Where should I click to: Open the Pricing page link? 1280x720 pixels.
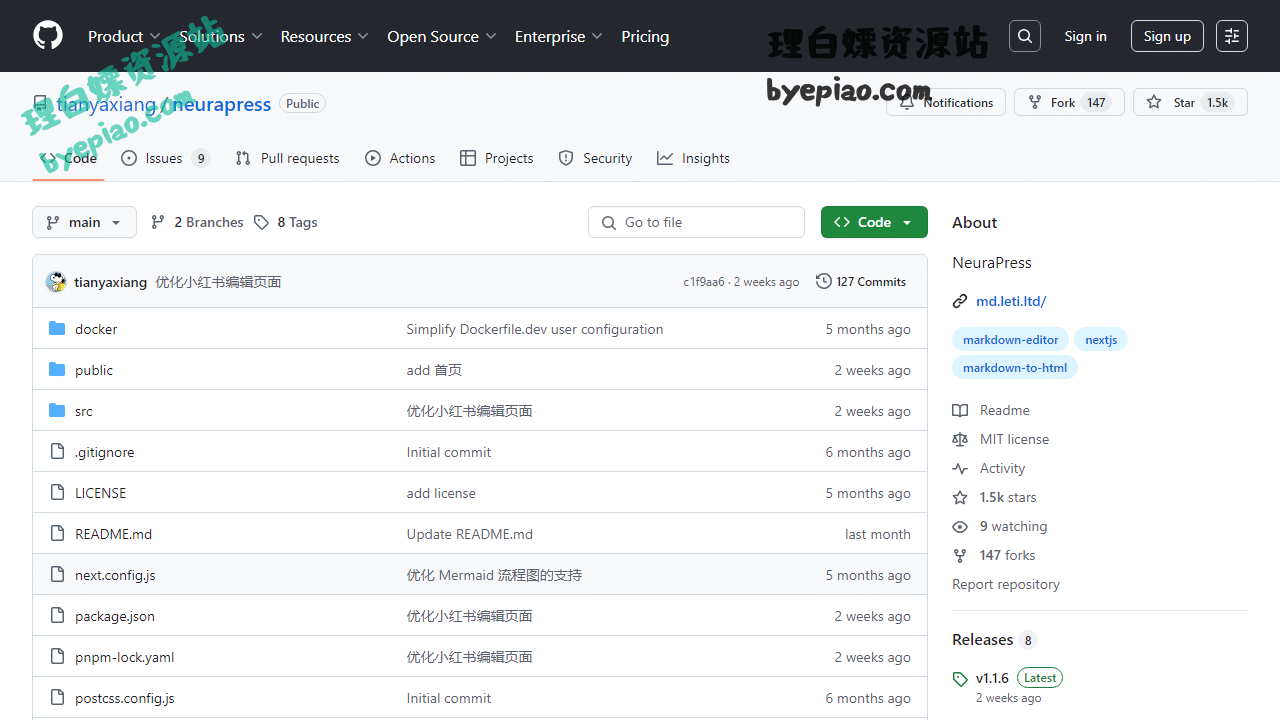point(645,36)
